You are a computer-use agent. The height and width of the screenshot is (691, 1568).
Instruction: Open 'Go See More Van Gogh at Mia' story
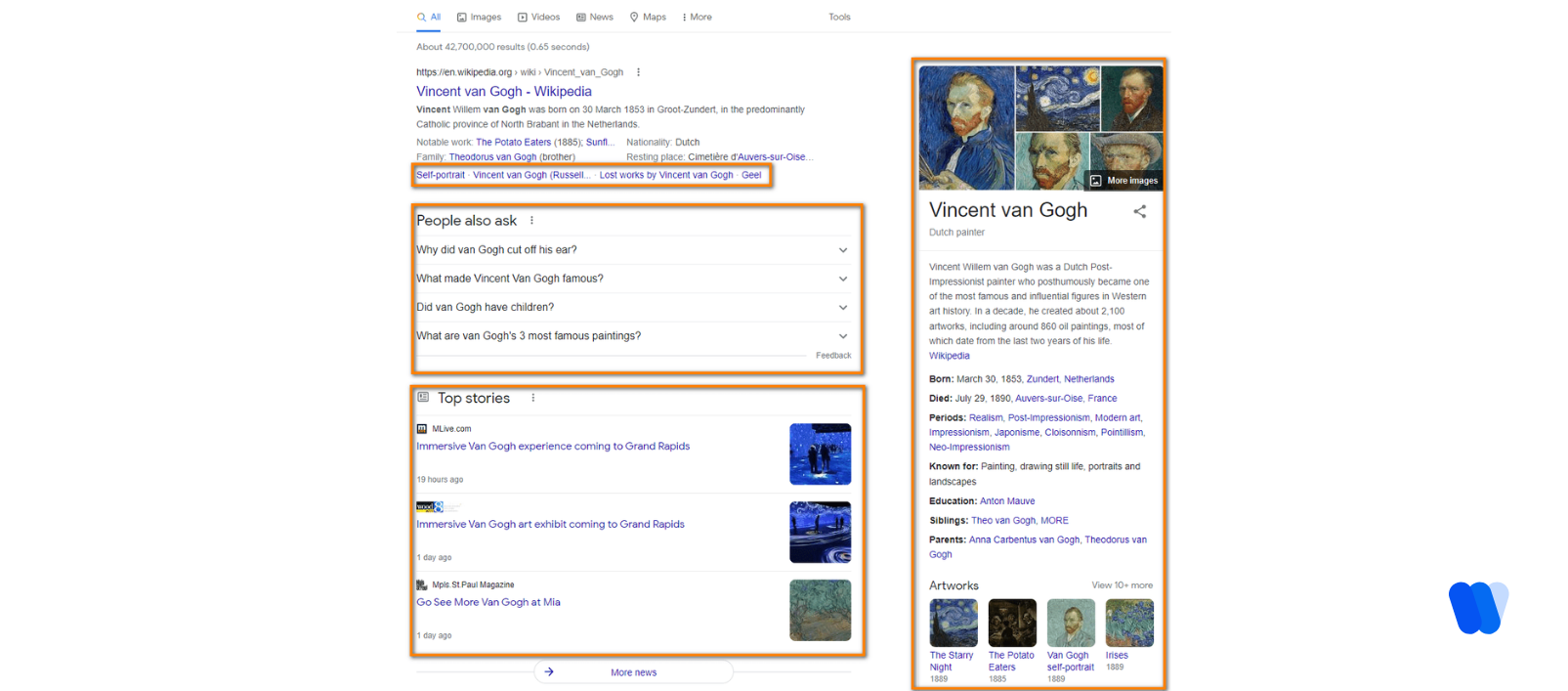pos(488,603)
